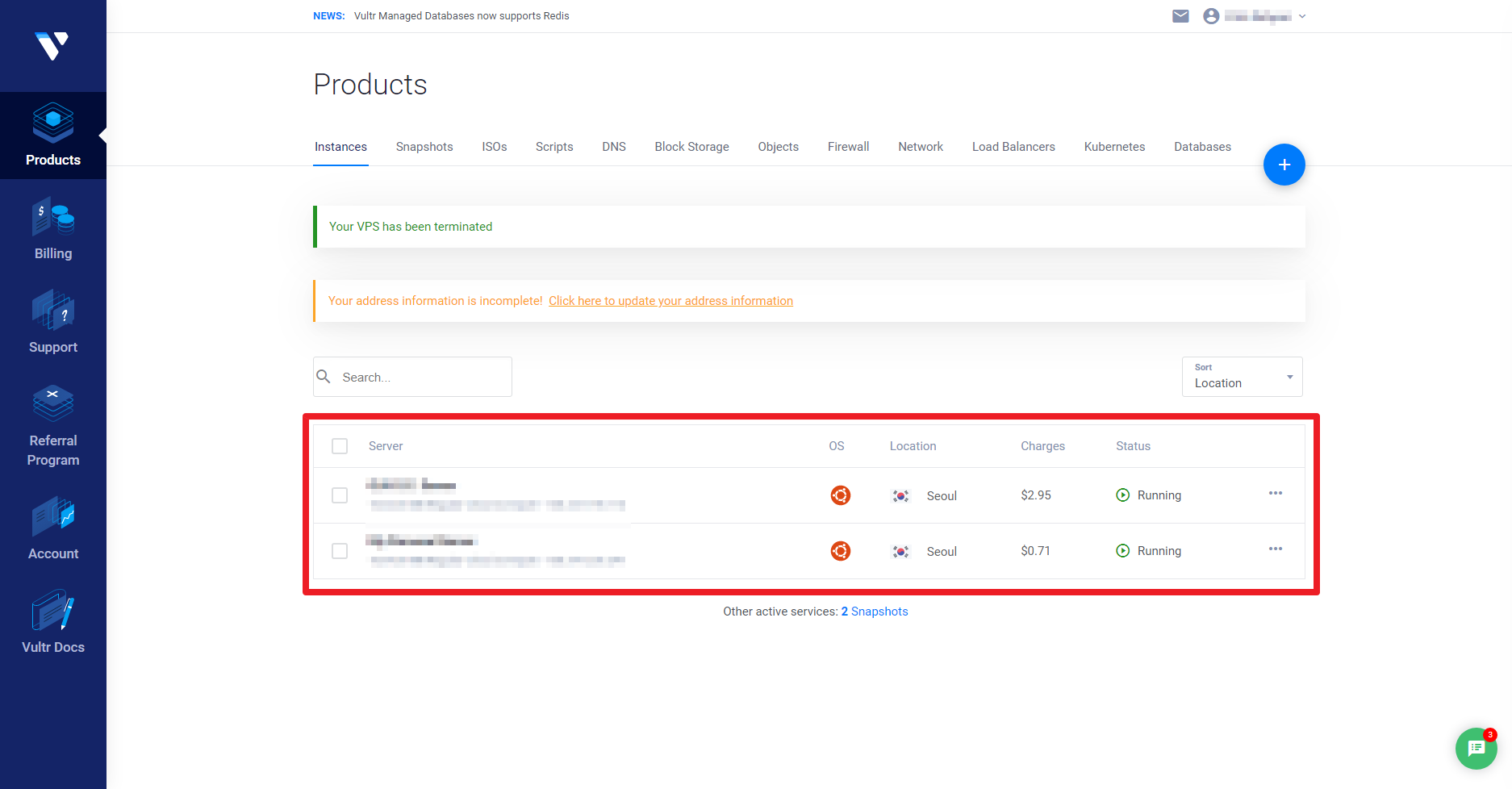
Task: Click Running status icon on $0.71 row
Action: [x=1123, y=551]
